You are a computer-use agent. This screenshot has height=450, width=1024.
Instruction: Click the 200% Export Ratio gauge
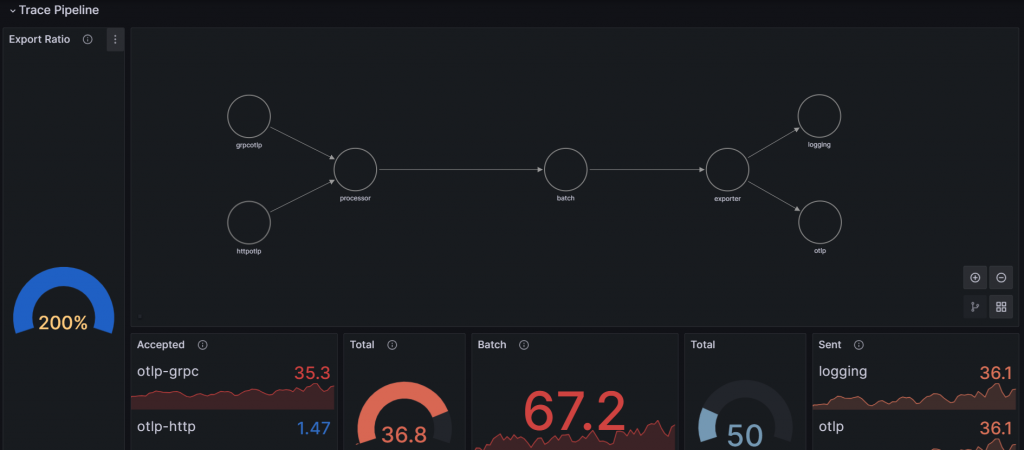pos(63,301)
